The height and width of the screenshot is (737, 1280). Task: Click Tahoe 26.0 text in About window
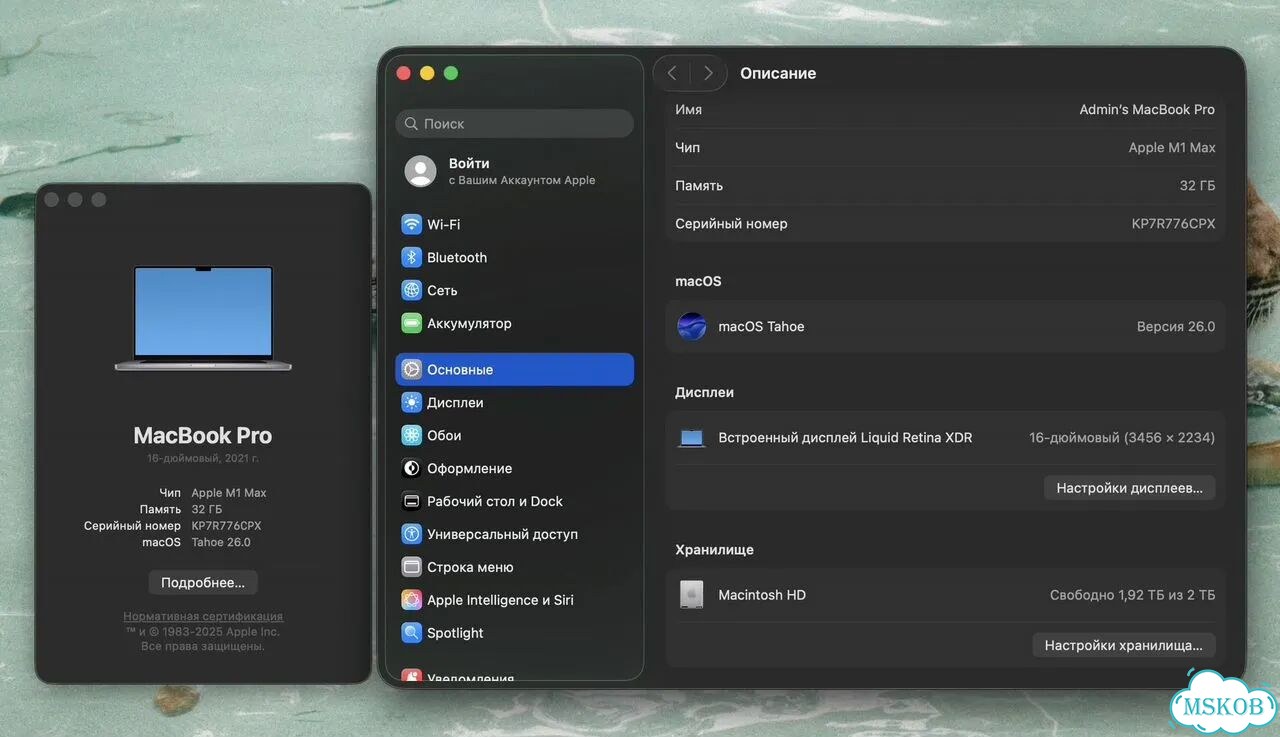point(221,542)
